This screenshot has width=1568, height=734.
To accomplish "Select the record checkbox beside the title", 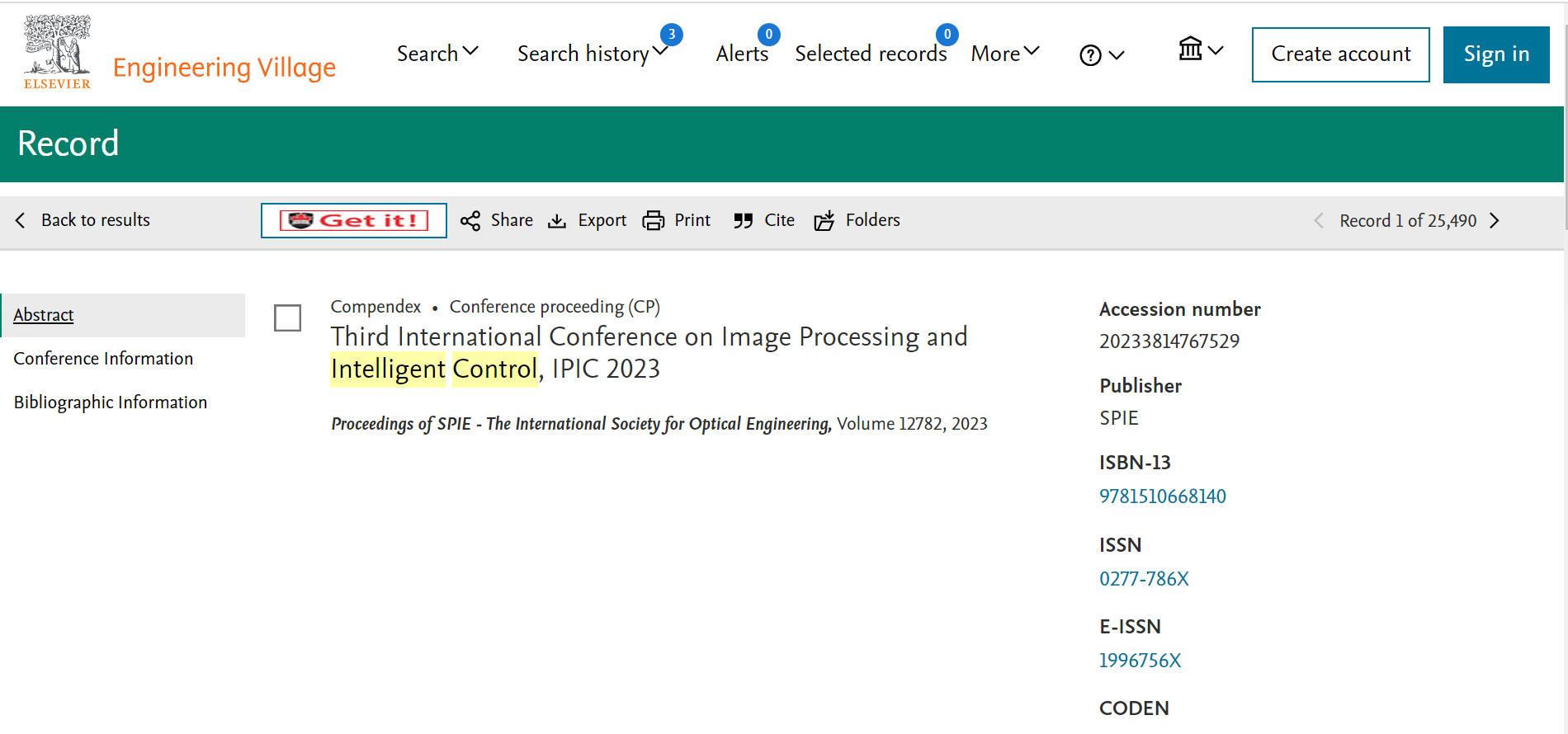I will tap(287, 318).
